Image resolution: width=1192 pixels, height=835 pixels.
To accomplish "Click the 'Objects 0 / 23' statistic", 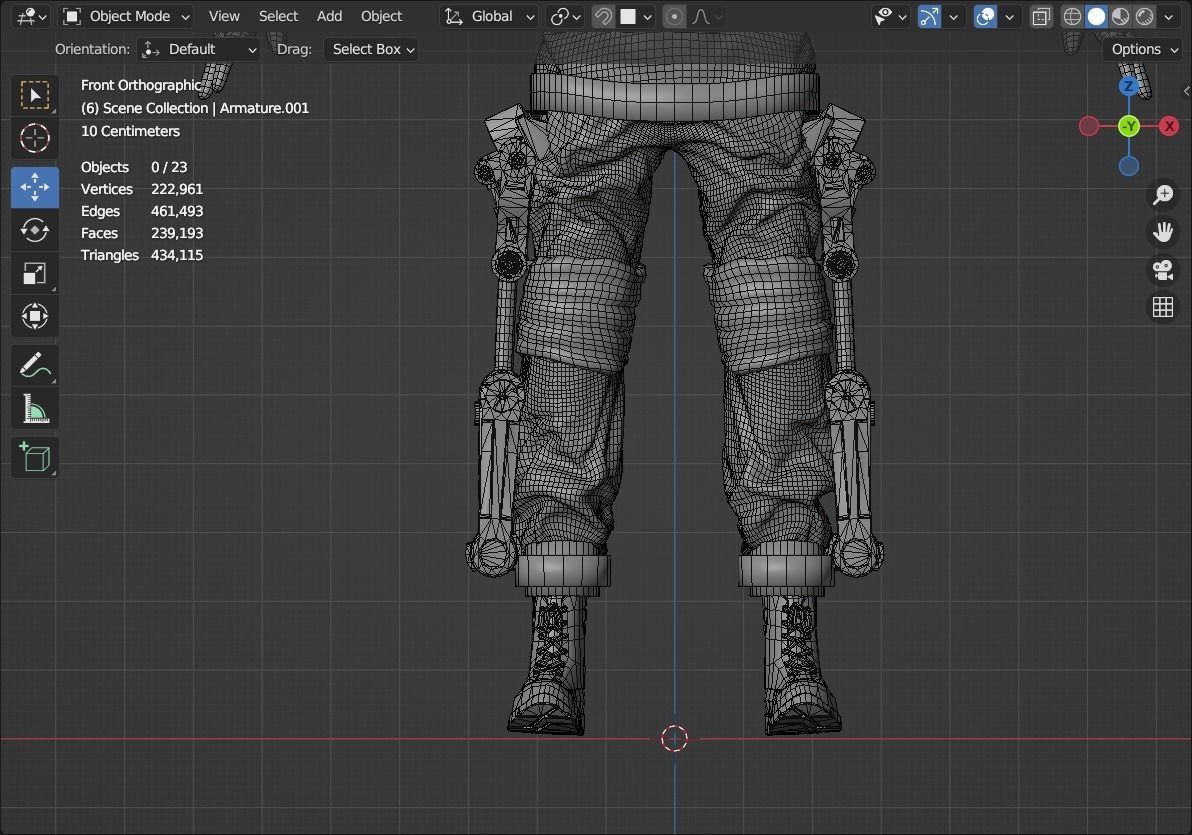I will pos(135,167).
